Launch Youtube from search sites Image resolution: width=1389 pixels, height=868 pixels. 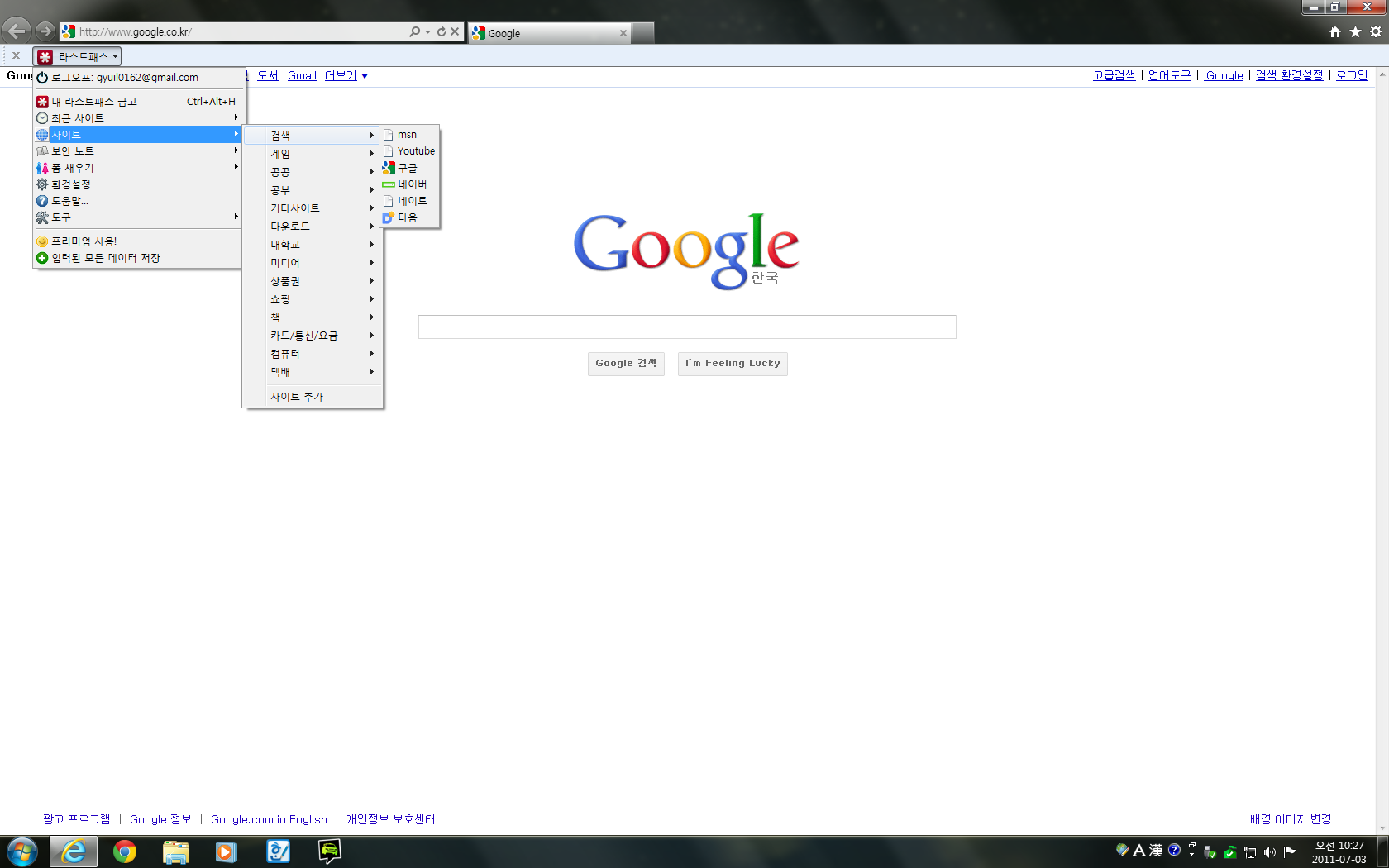pos(409,150)
